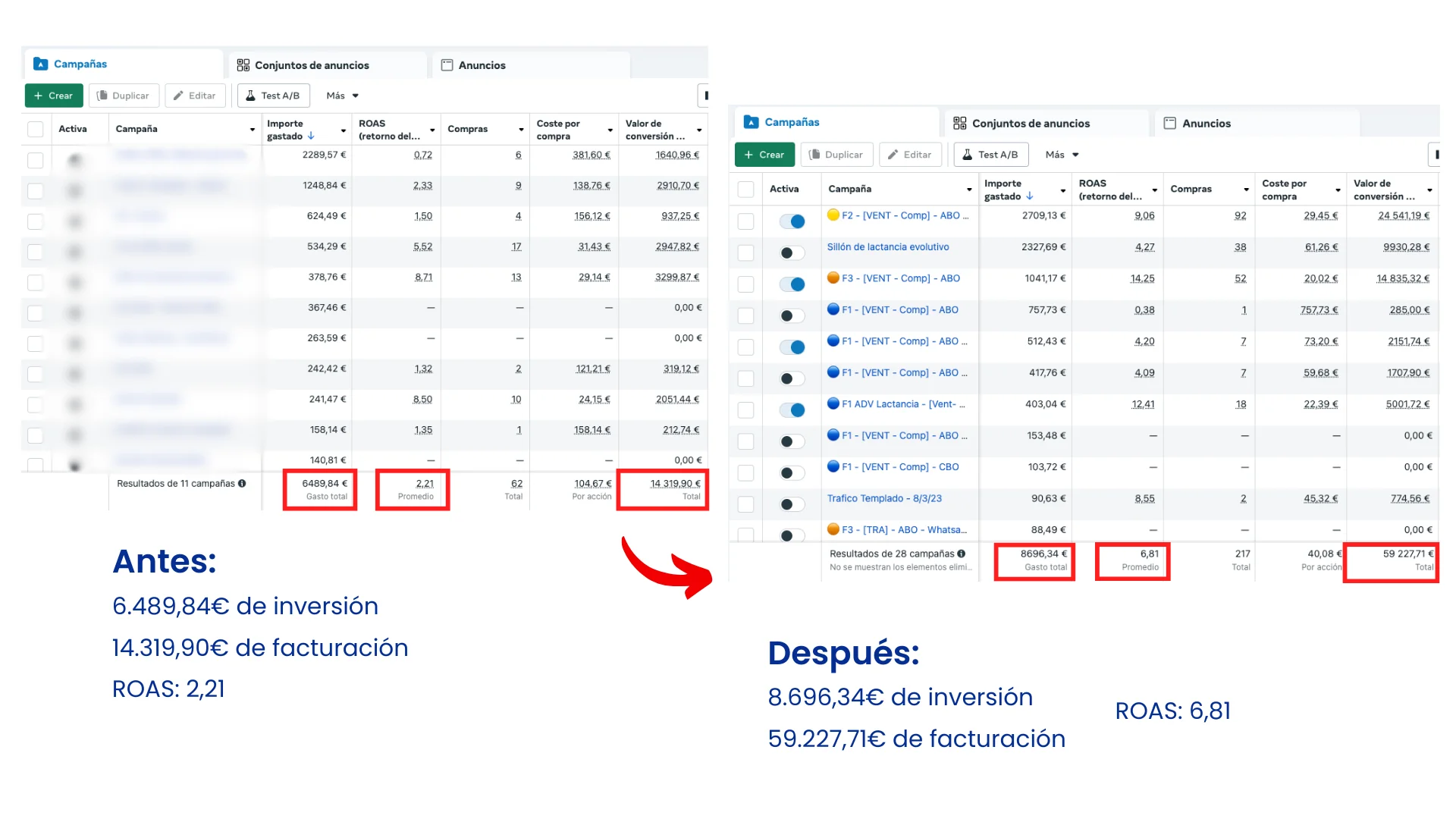The image size is (1456, 819).
Task: Open the F1 ADV Lactancia - [Vent- campaign link
Action: tap(903, 404)
